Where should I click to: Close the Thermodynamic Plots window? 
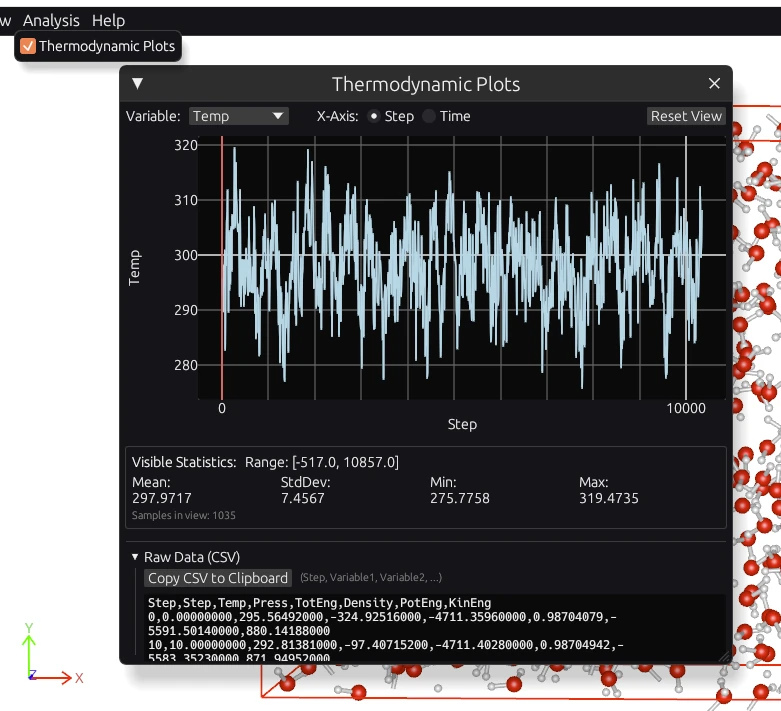click(x=714, y=84)
